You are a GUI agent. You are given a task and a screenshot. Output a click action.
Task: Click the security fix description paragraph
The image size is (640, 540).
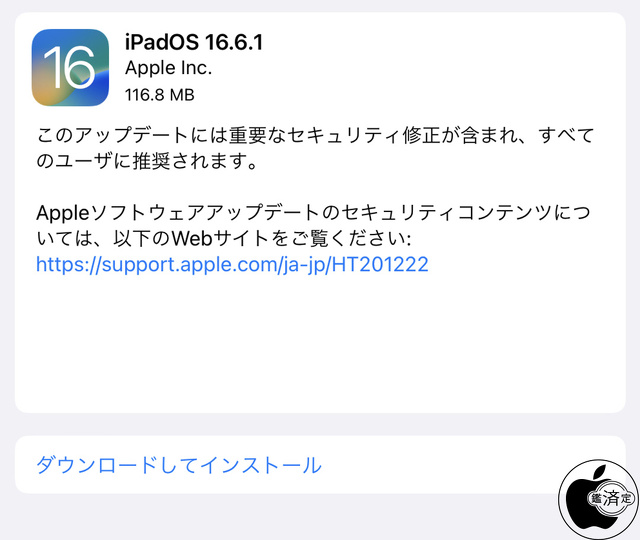315,148
